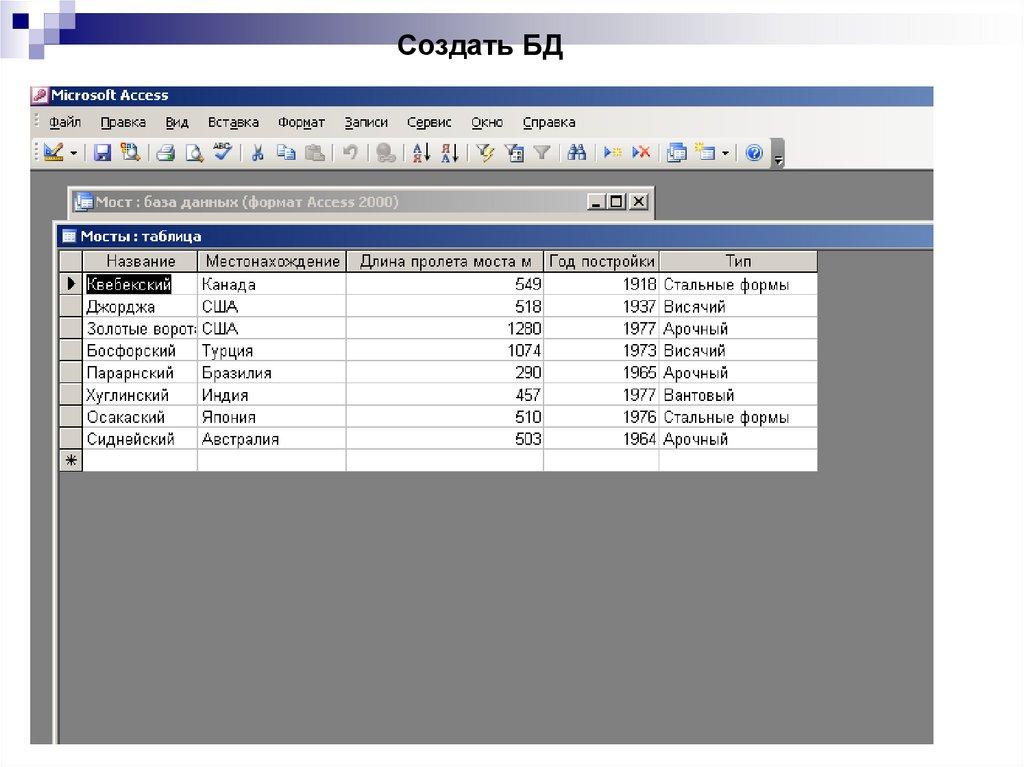Expand the View mode dropdown arrow
This screenshot has width=1024, height=767.
(x=74, y=153)
